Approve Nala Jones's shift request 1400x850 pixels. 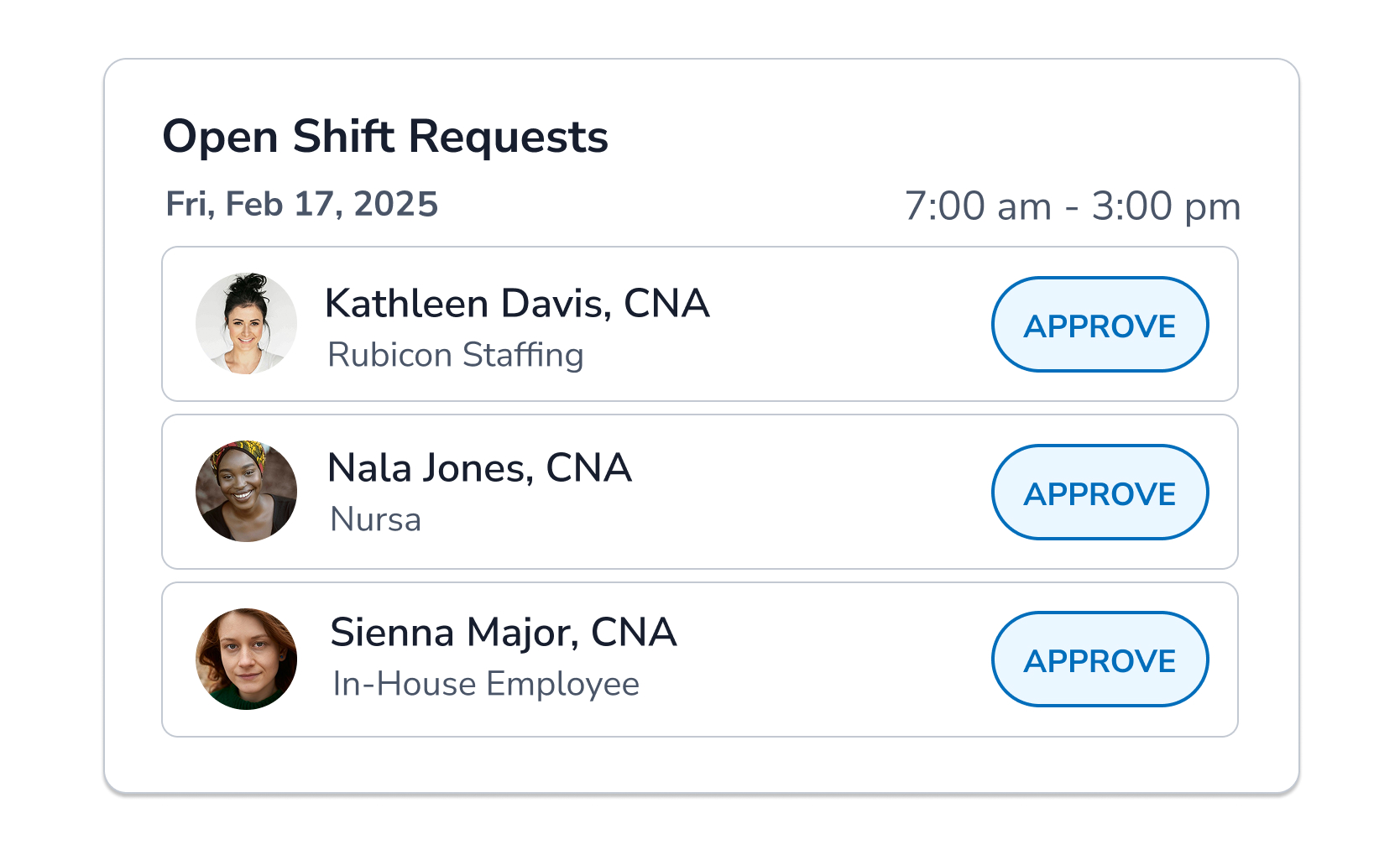click(x=1100, y=493)
